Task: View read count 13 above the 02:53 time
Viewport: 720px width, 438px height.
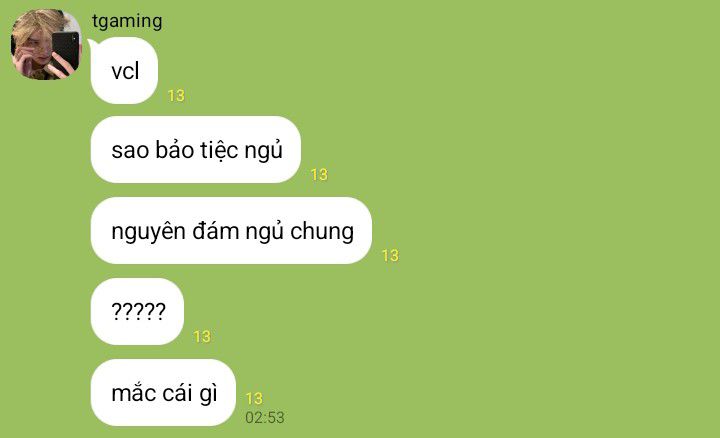Action: click(254, 398)
